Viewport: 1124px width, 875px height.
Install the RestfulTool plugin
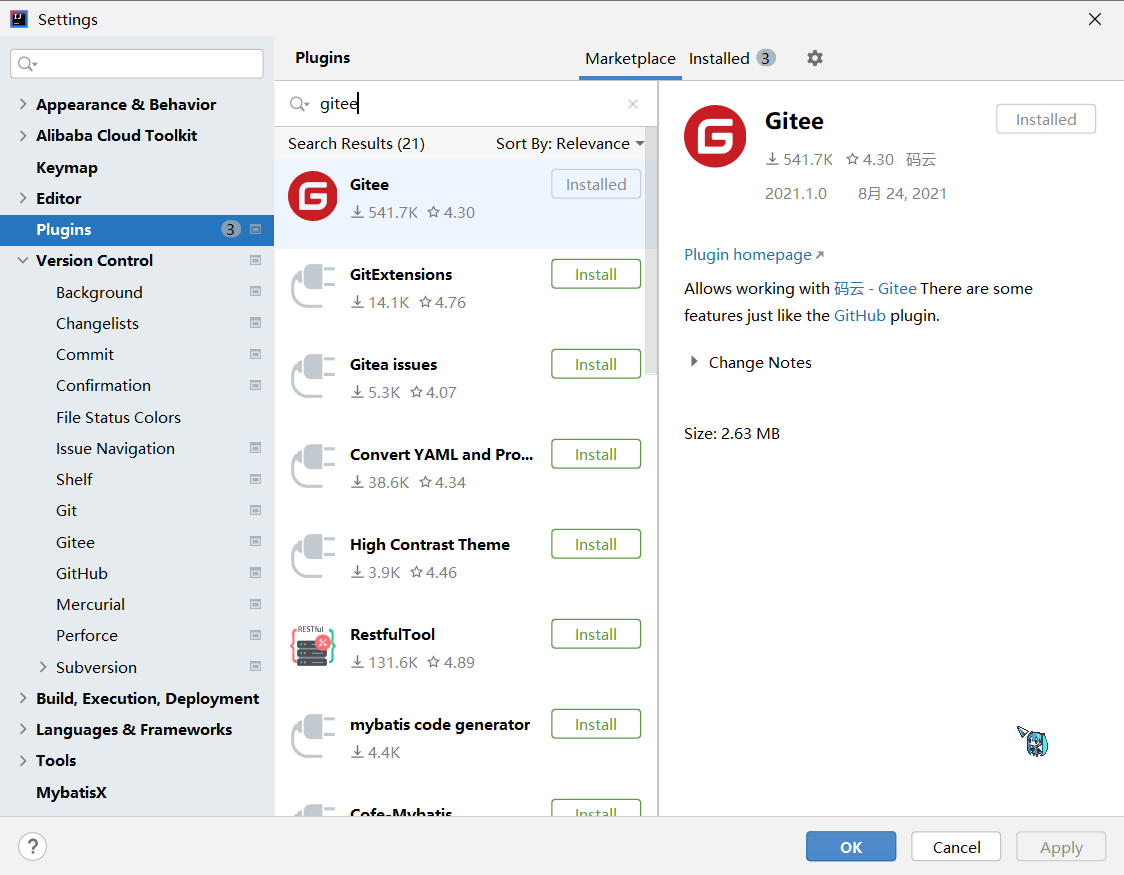point(596,634)
